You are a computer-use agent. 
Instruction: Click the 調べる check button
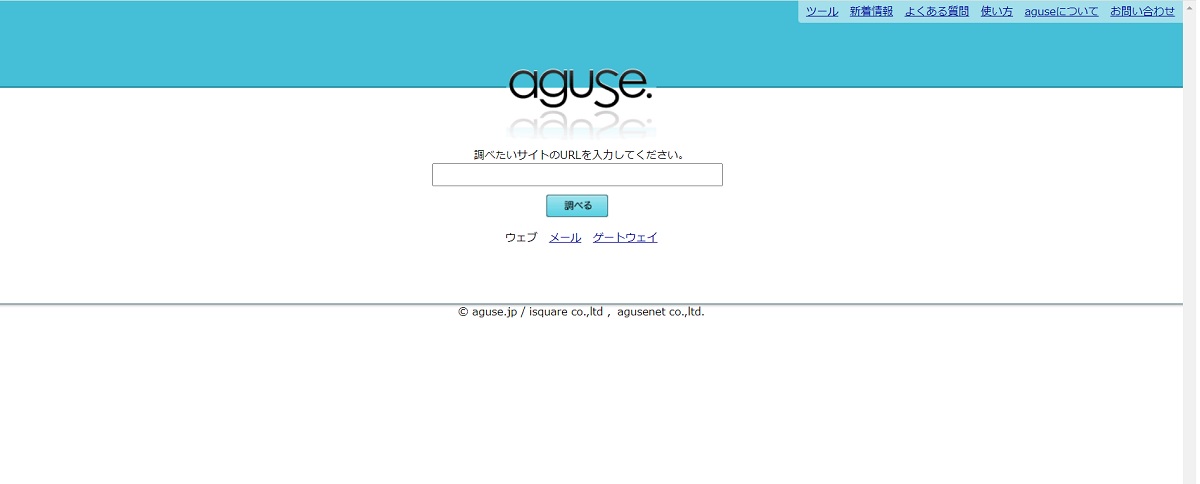pos(577,206)
